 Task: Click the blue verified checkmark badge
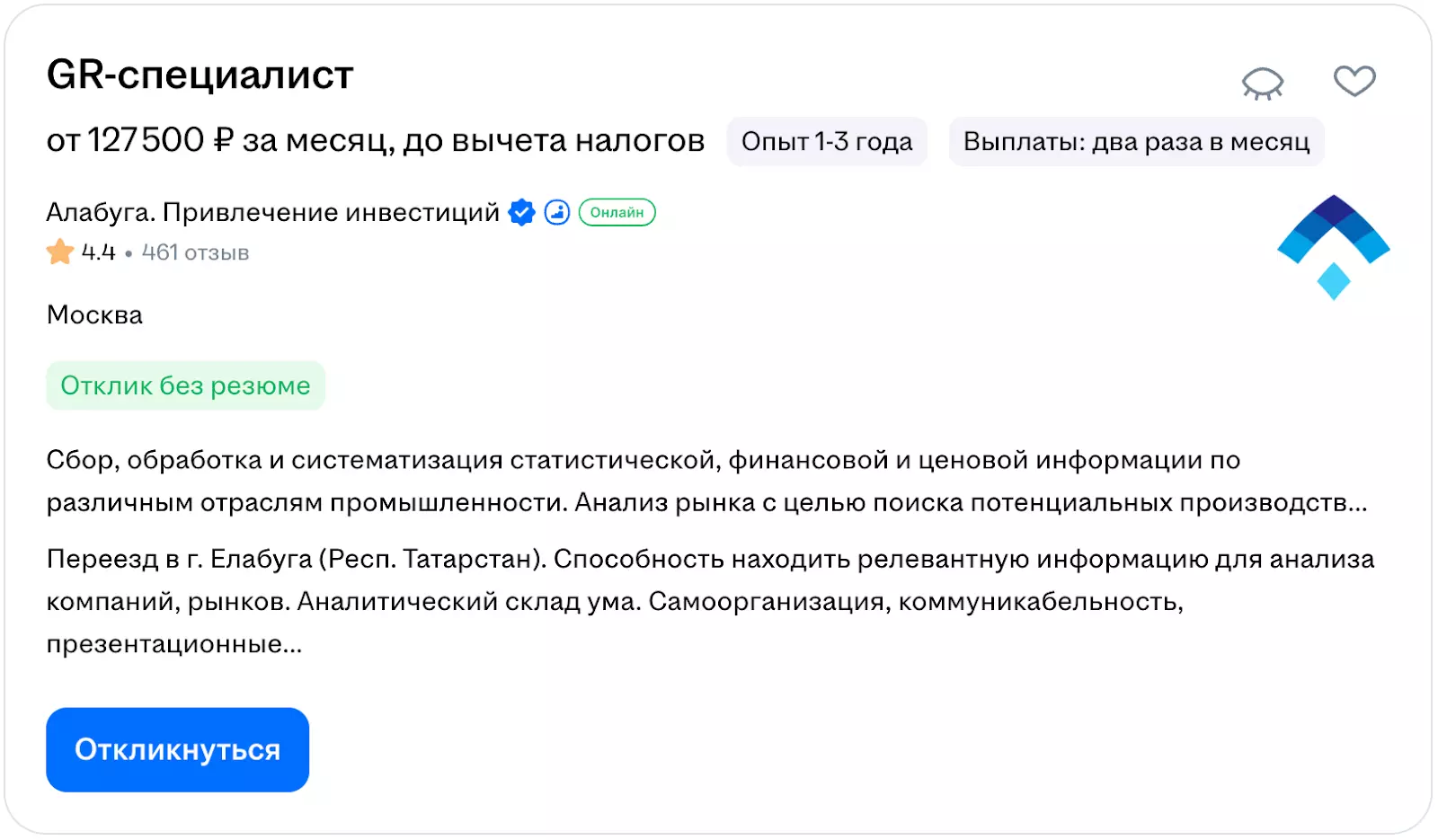click(521, 213)
